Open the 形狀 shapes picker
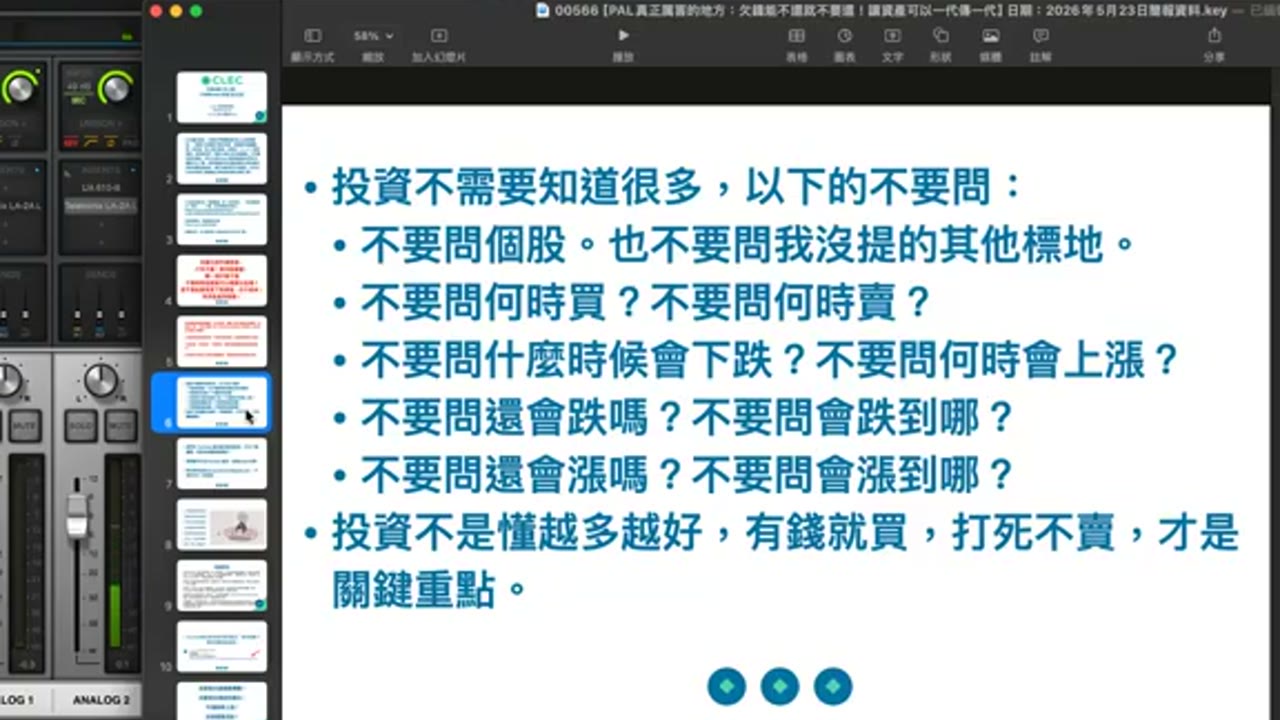 tap(940, 36)
